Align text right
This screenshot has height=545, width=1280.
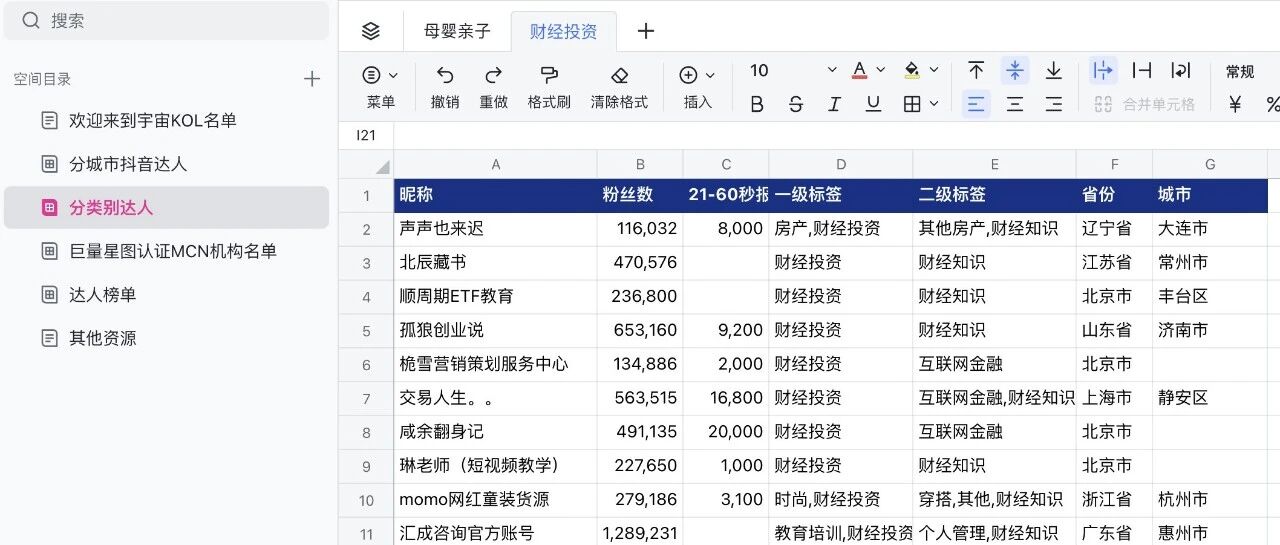[x=1053, y=104]
